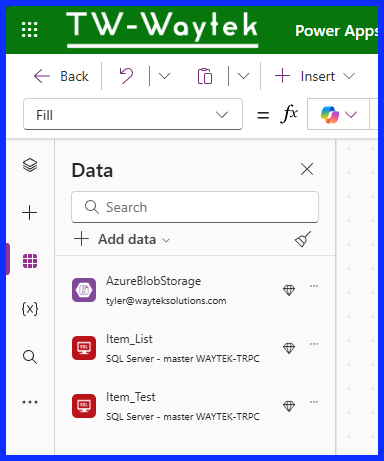Open more options for AzureBlobStorage

314,286
